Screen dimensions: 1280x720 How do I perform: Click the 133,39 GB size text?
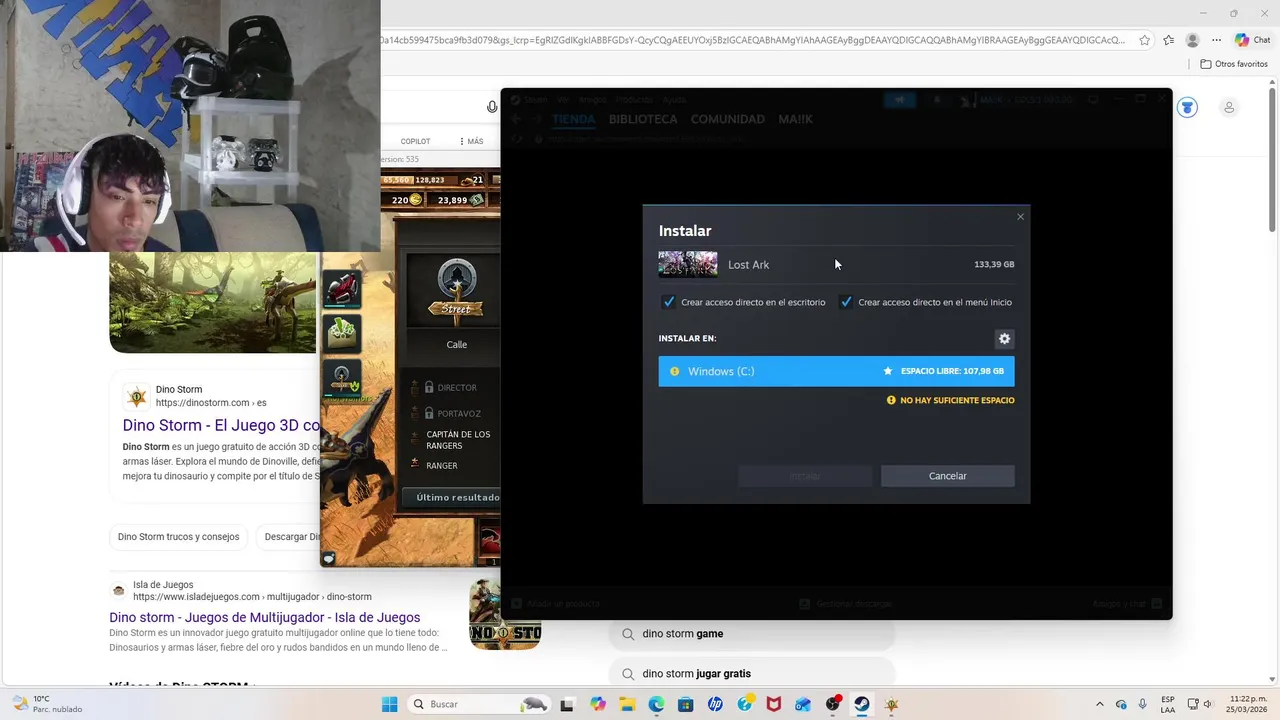pyautogui.click(x=994, y=265)
